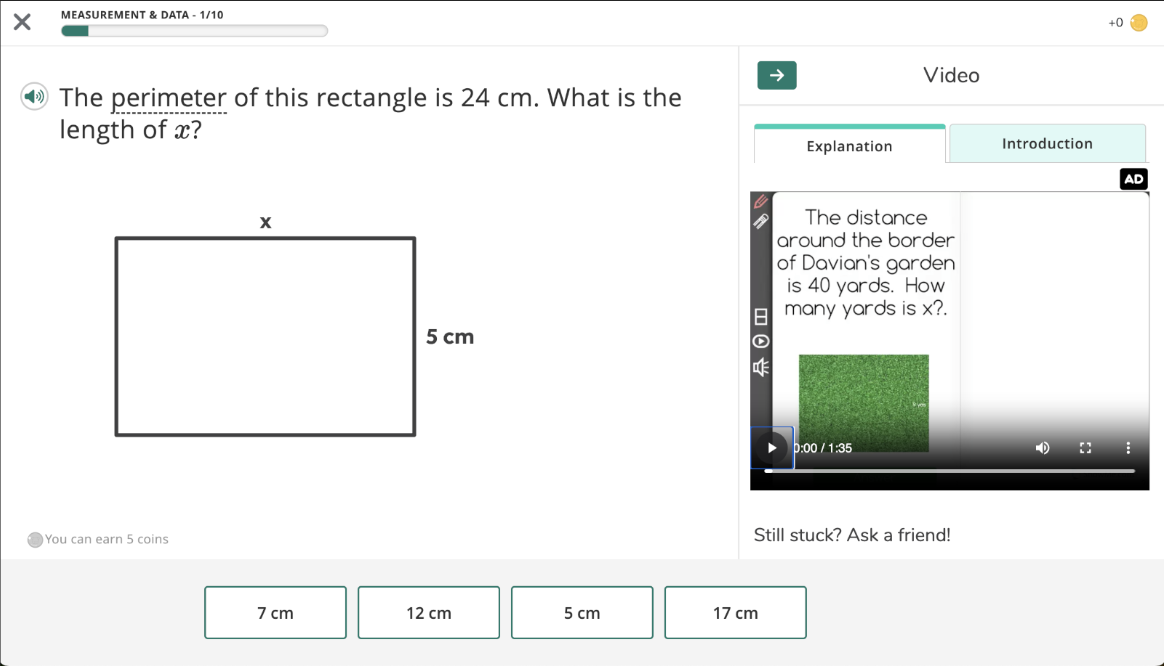Image resolution: width=1164 pixels, height=666 pixels.
Task: Open the video's three-dot options menu
Action: click(x=1128, y=448)
